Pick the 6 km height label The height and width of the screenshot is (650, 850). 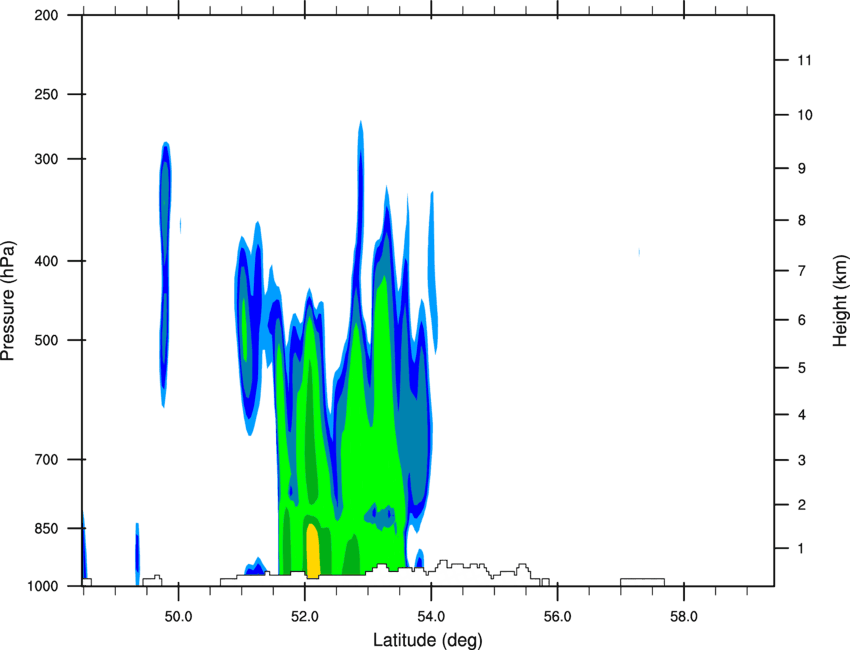coord(802,320)
